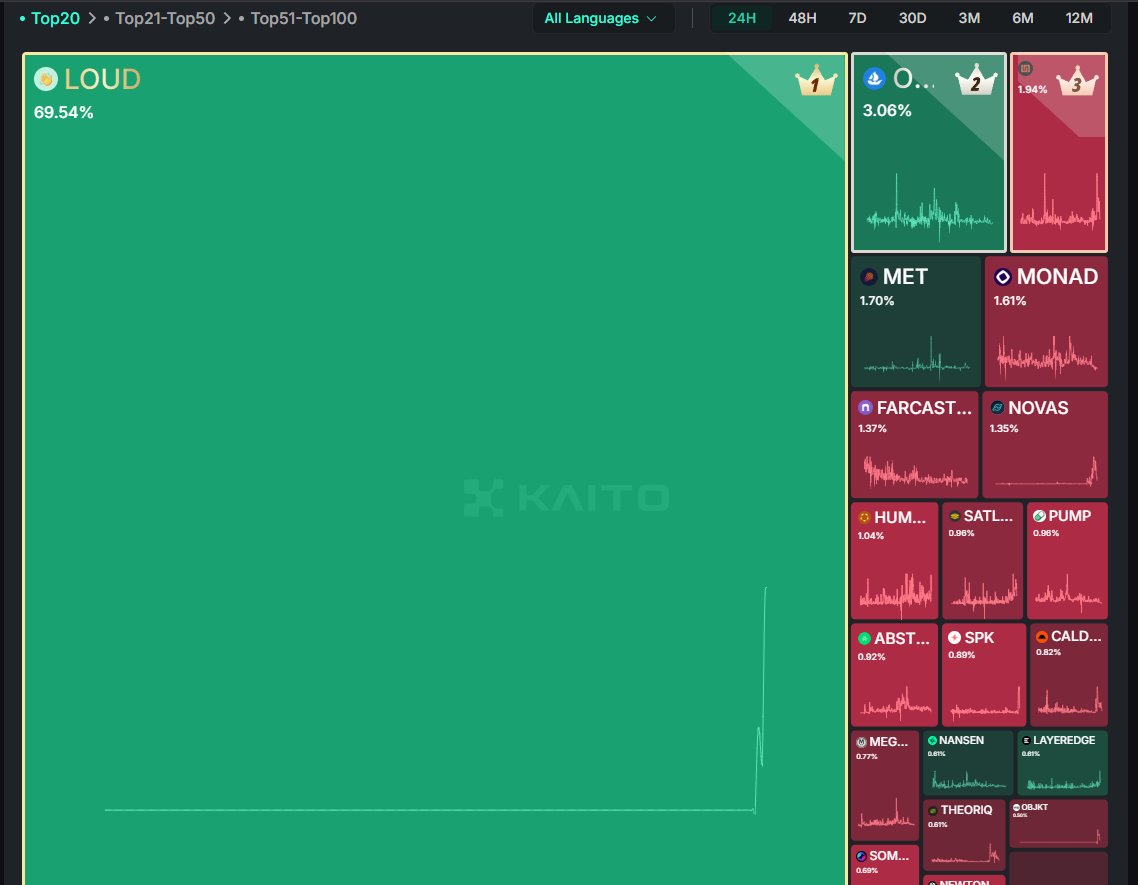Click the 0.77% MEG value
The height and width of the screenshot is (885, 1138).
867,756
